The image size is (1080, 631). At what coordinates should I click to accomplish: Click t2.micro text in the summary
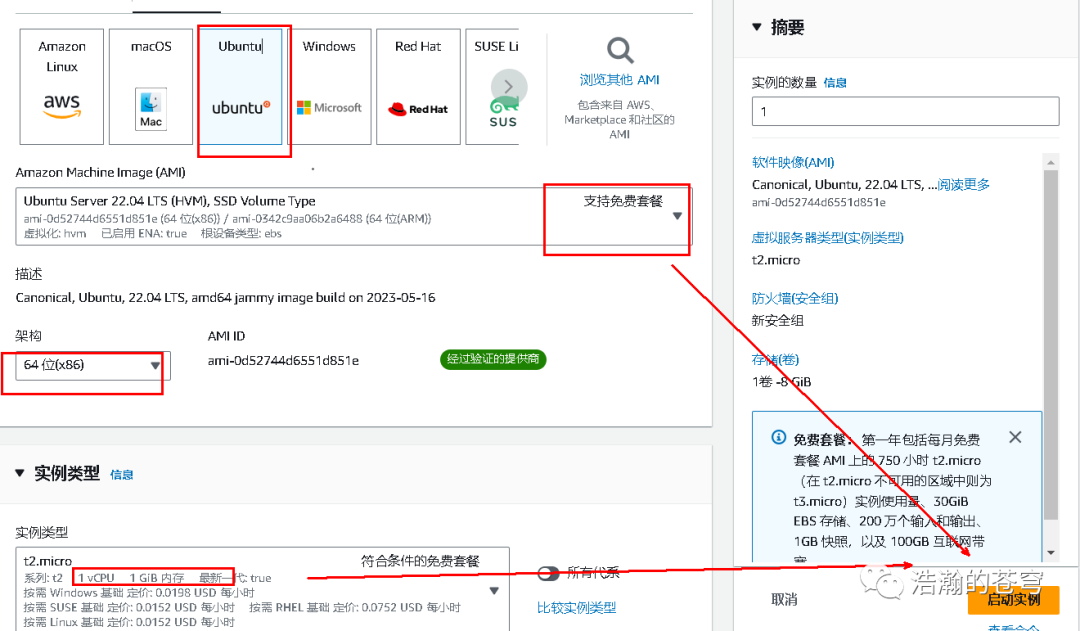click(776, 260)
